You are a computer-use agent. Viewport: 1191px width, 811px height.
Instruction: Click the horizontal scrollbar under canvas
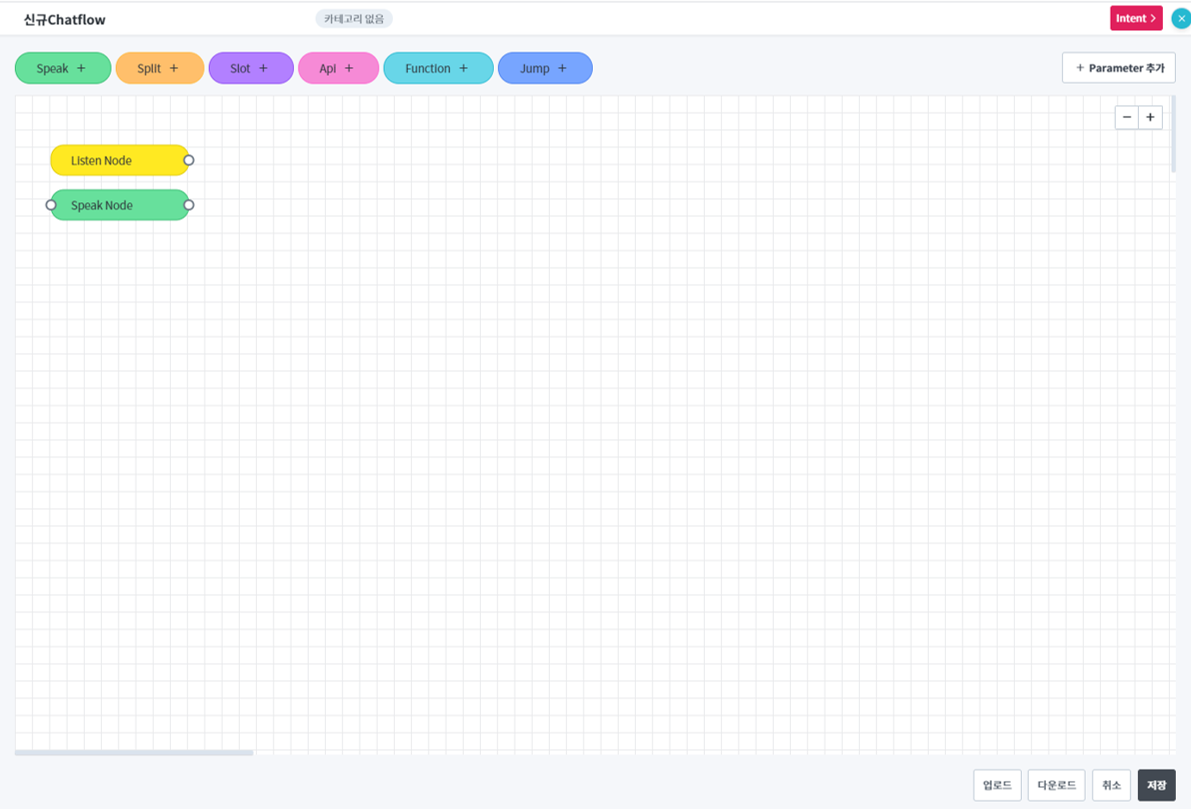pyautogui.click(x=134, y=753)
